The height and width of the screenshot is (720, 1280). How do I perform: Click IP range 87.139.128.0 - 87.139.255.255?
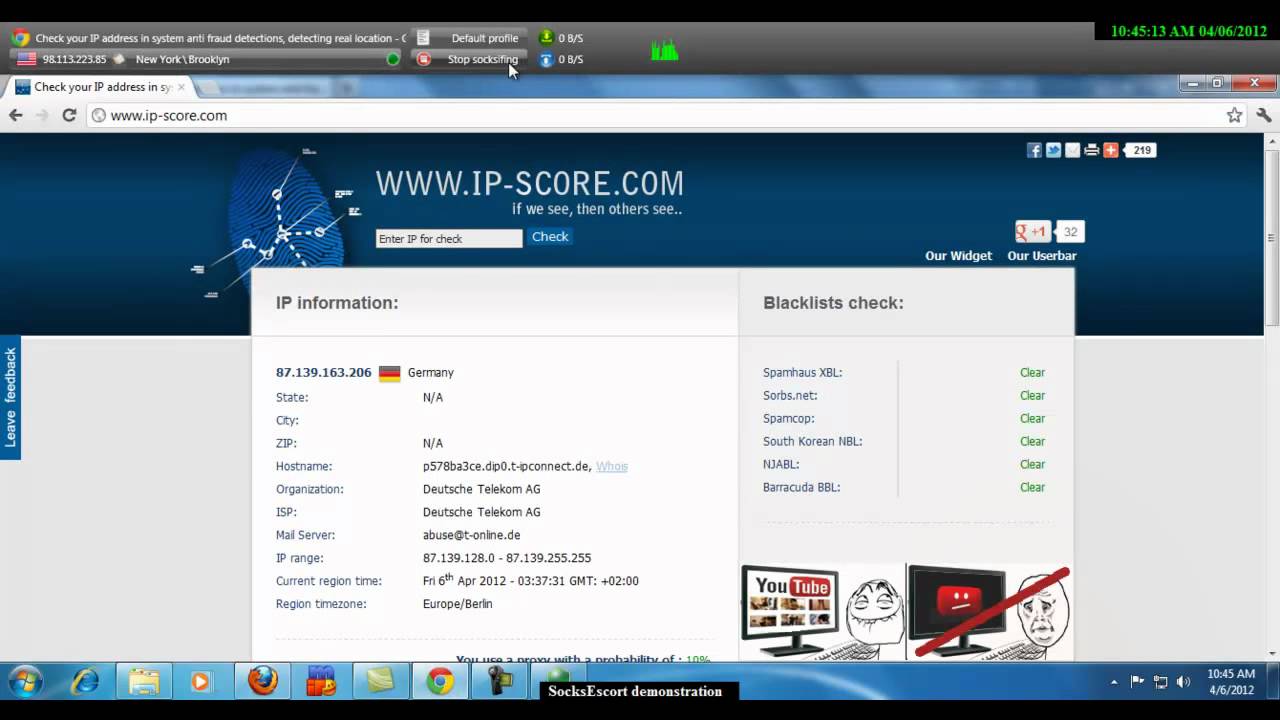(507, 558)
